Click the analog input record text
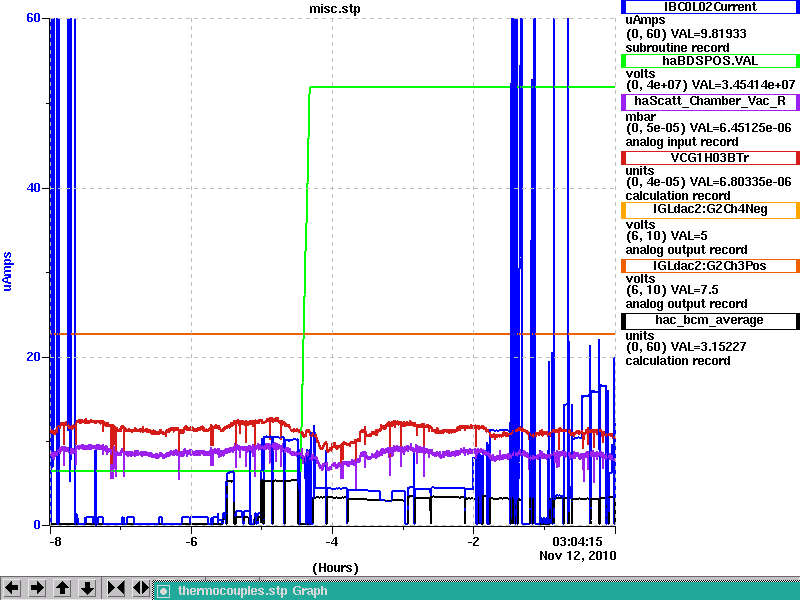 pos(682,142)
